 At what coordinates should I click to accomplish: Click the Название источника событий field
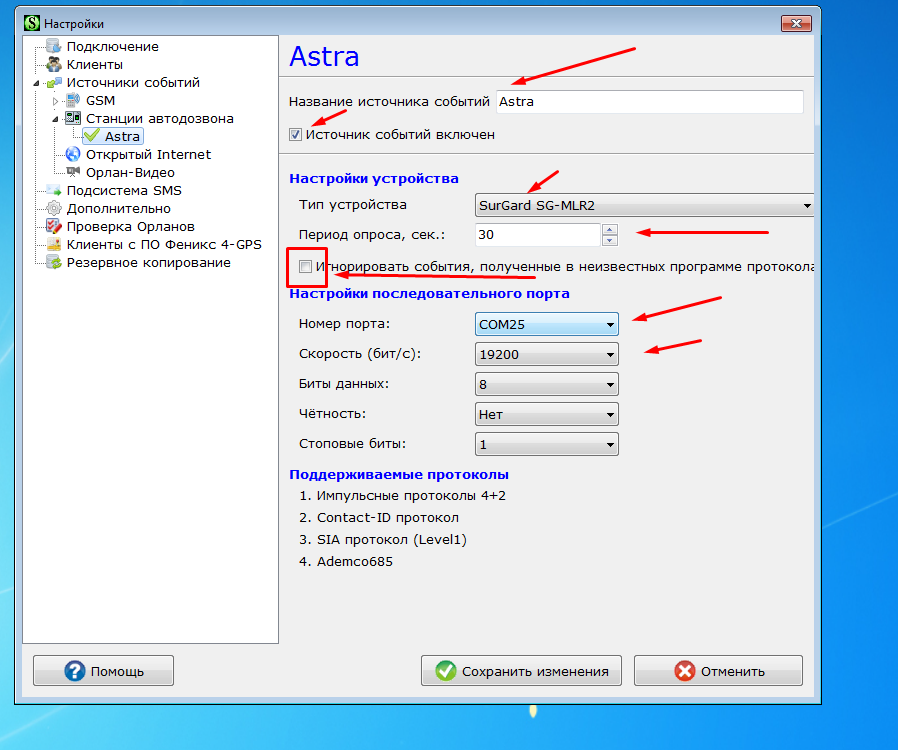649,101
